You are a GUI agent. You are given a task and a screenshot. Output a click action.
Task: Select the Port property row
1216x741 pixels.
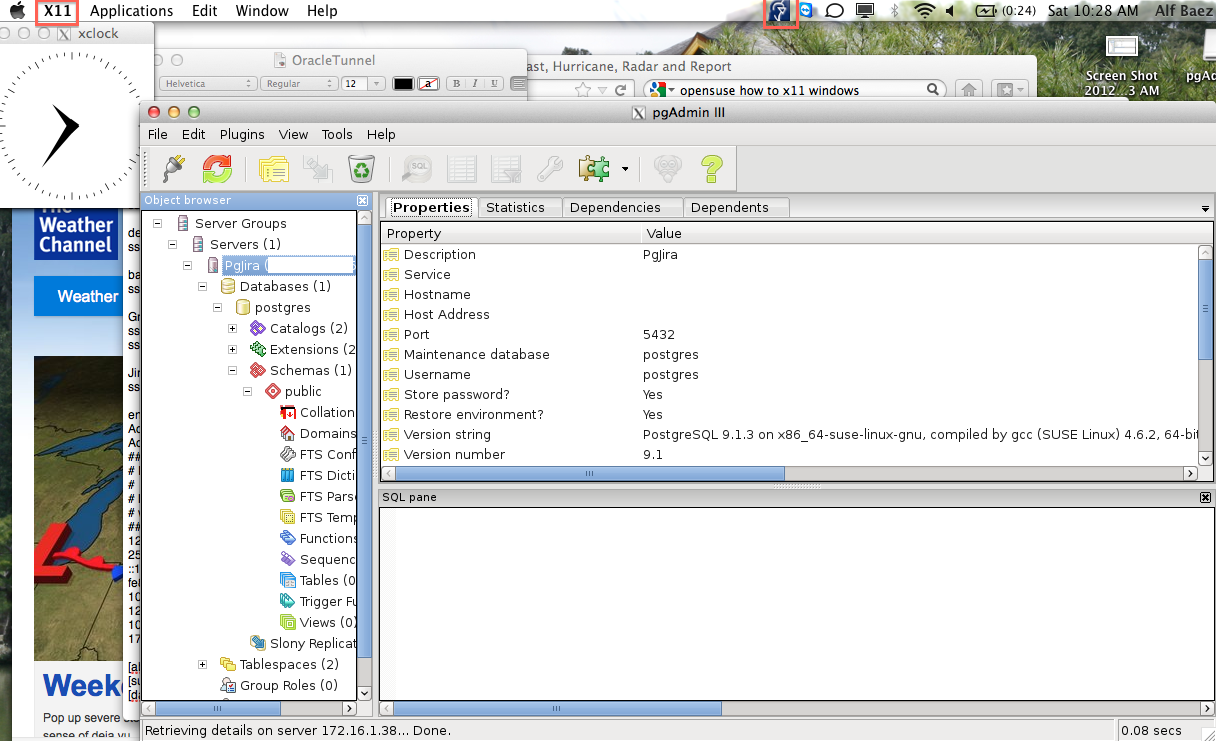pos(789,334)
